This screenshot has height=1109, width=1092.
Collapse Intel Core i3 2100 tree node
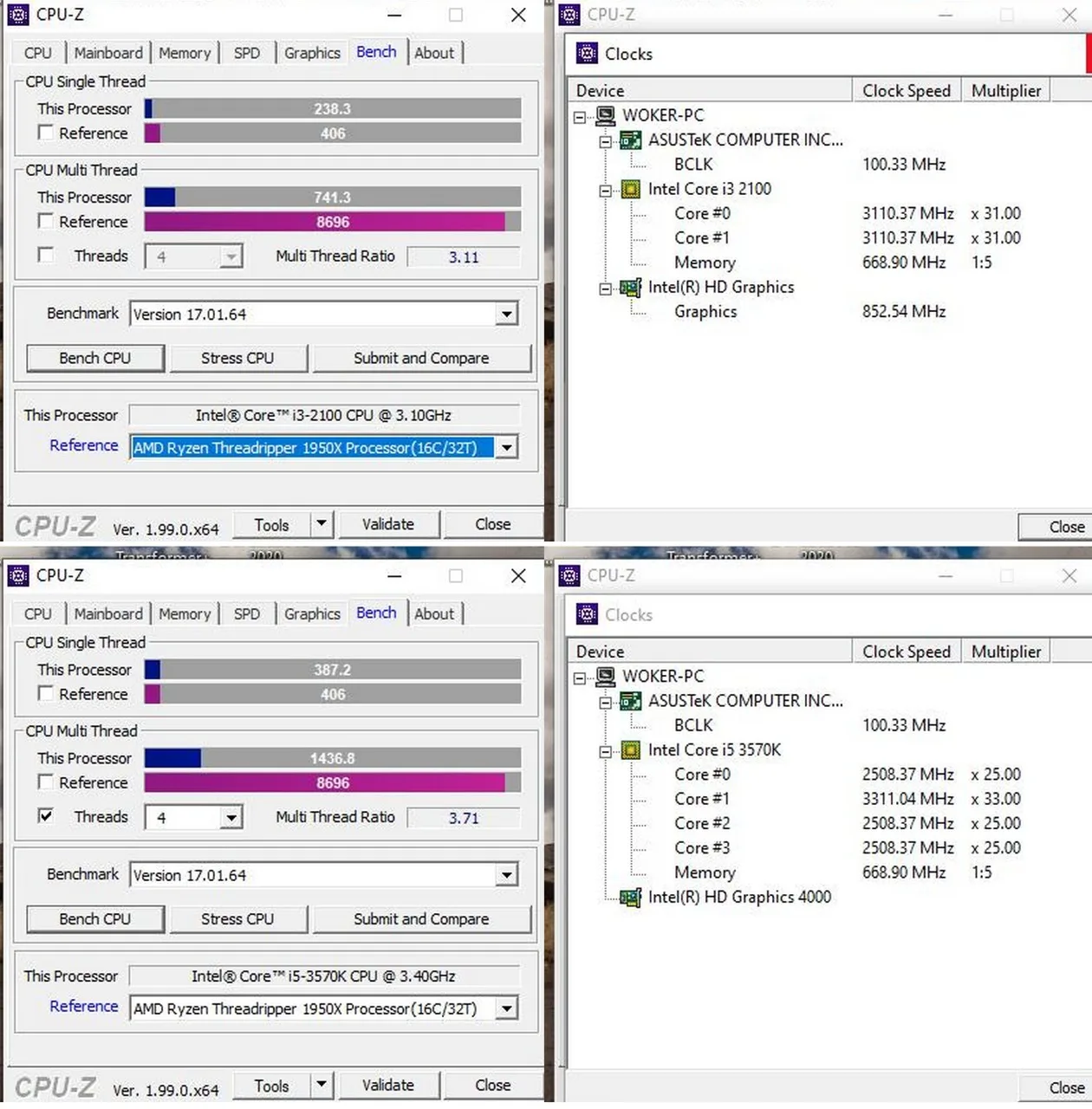(606, 190)
